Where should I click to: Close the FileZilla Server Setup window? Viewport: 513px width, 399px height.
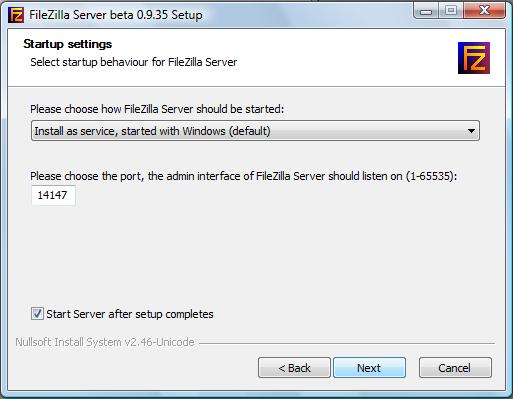click(x=484, y=11)
